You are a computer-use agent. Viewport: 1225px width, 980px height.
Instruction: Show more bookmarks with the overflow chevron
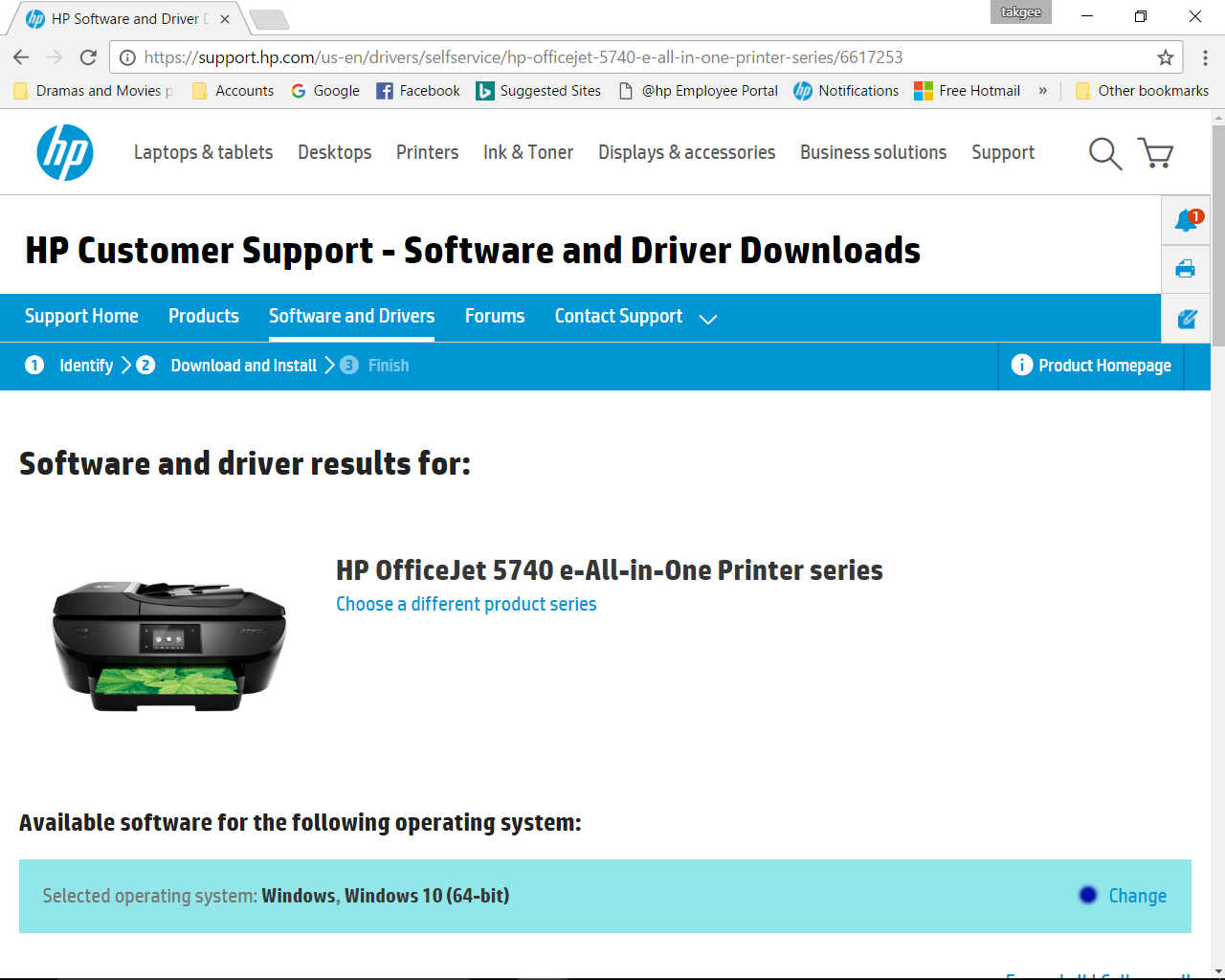tap(1042, 91)
